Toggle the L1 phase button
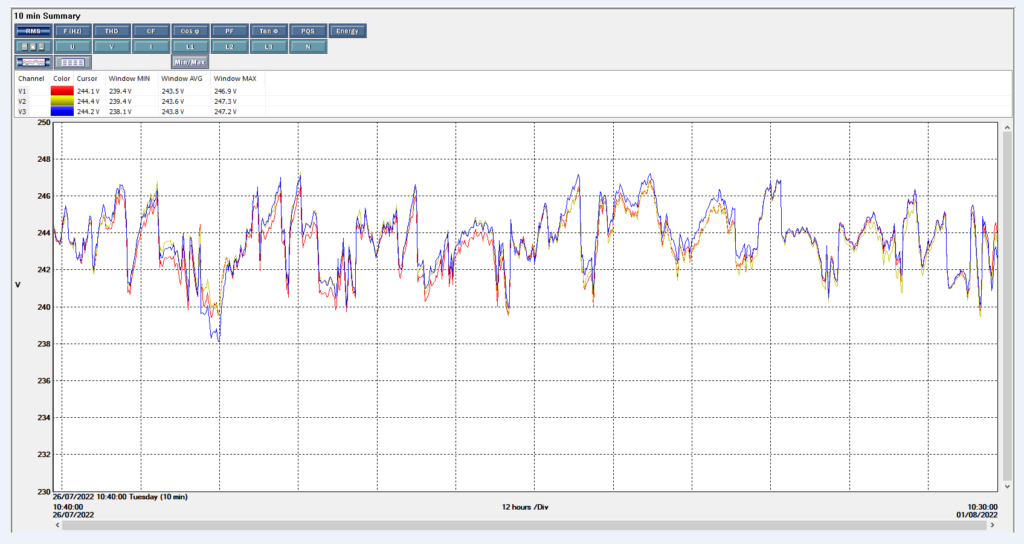The width and height of the screenshot is (1024, 544). 190,47
